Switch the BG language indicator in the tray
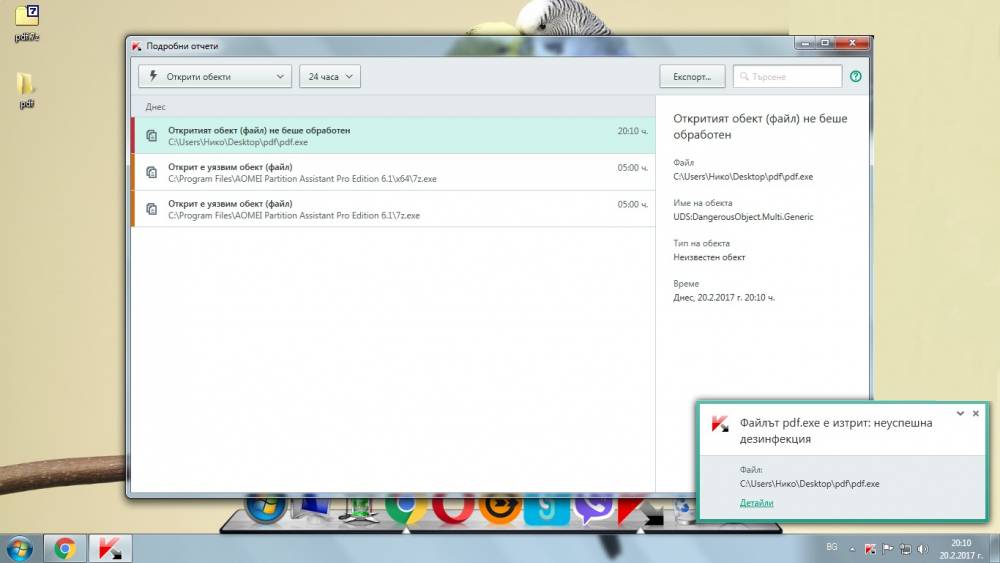This screenshot has width=1000, height=563. click(832, 547)
